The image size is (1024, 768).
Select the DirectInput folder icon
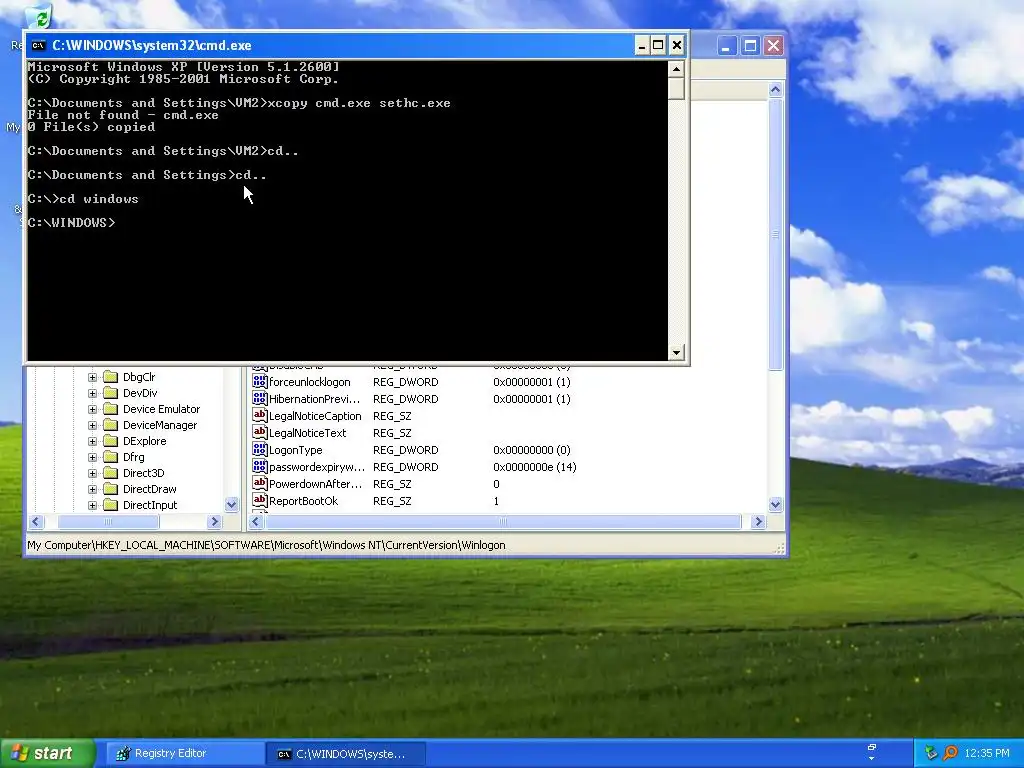110,505
